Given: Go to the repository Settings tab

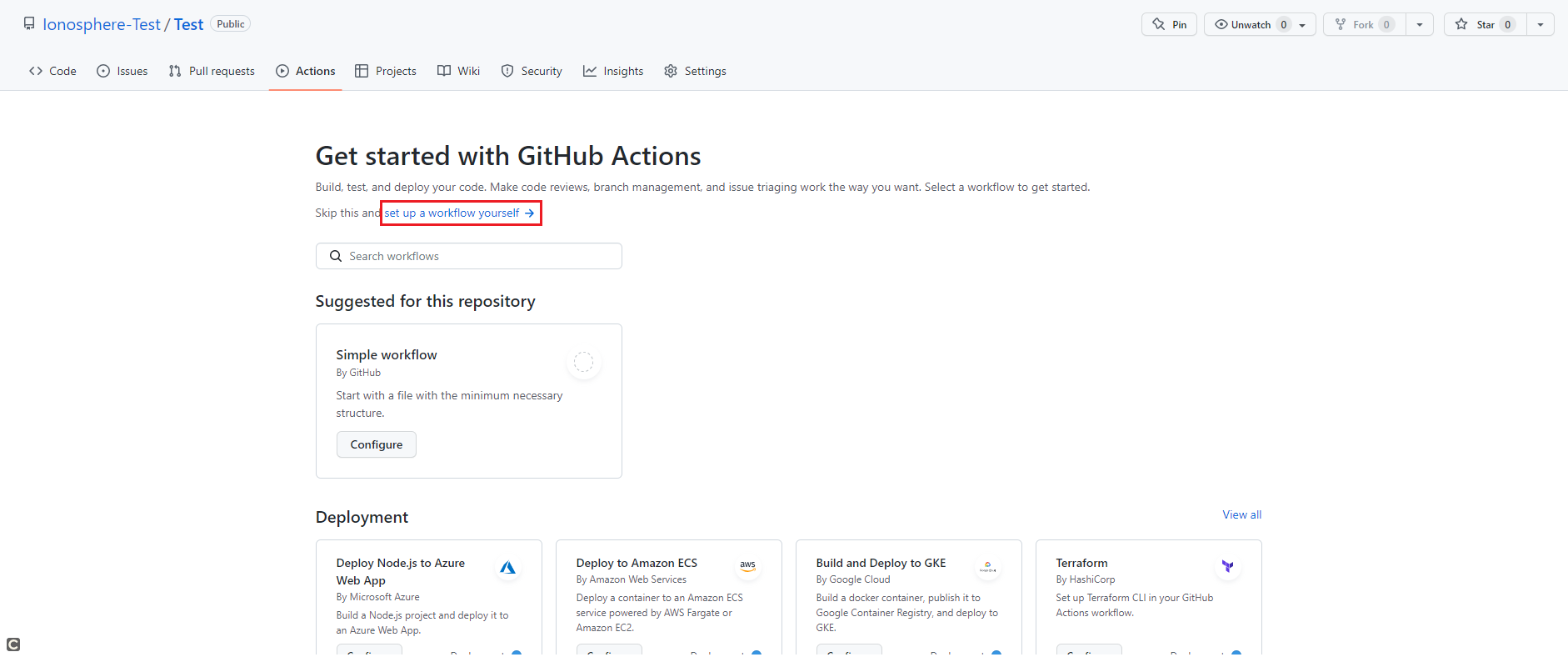Looking at the screenshot, I should coord(695,71).
